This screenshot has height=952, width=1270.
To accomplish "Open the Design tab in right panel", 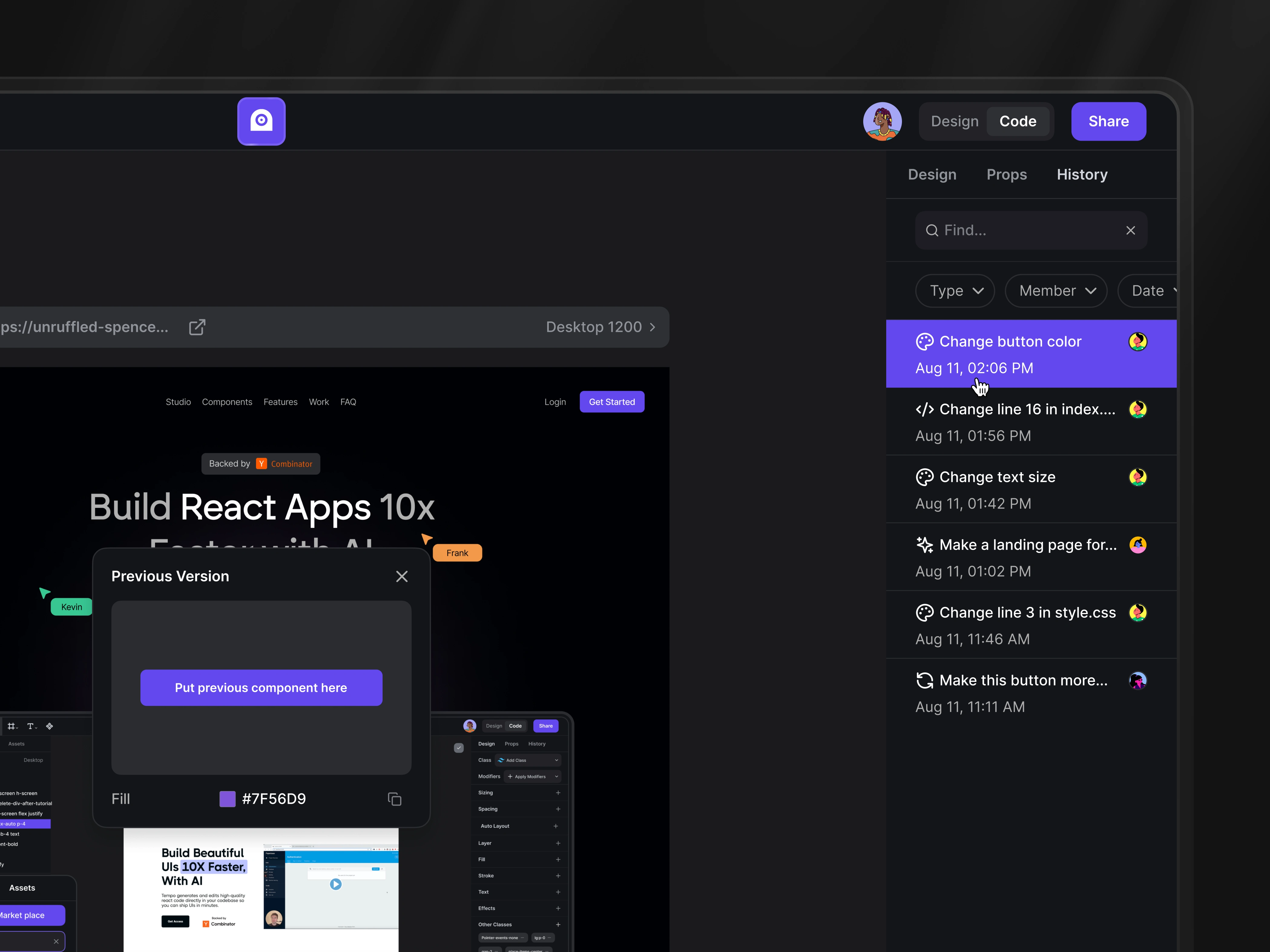I will pos(932,175).
